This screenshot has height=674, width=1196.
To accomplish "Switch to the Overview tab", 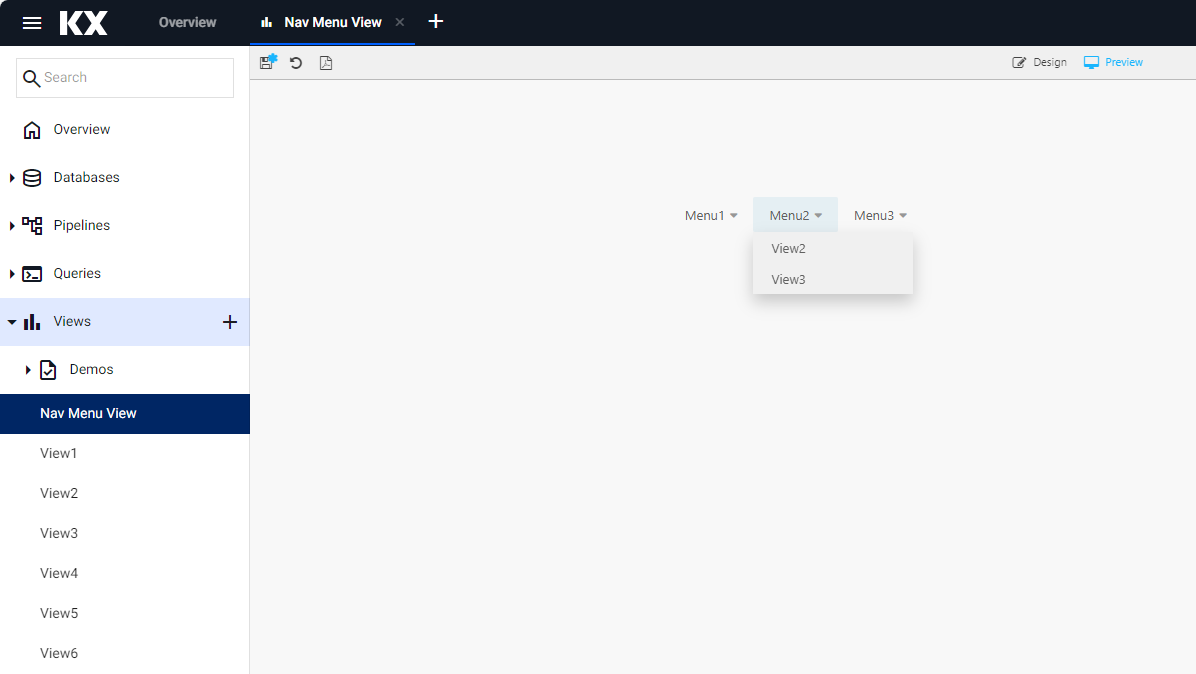I will click(187, 22).
